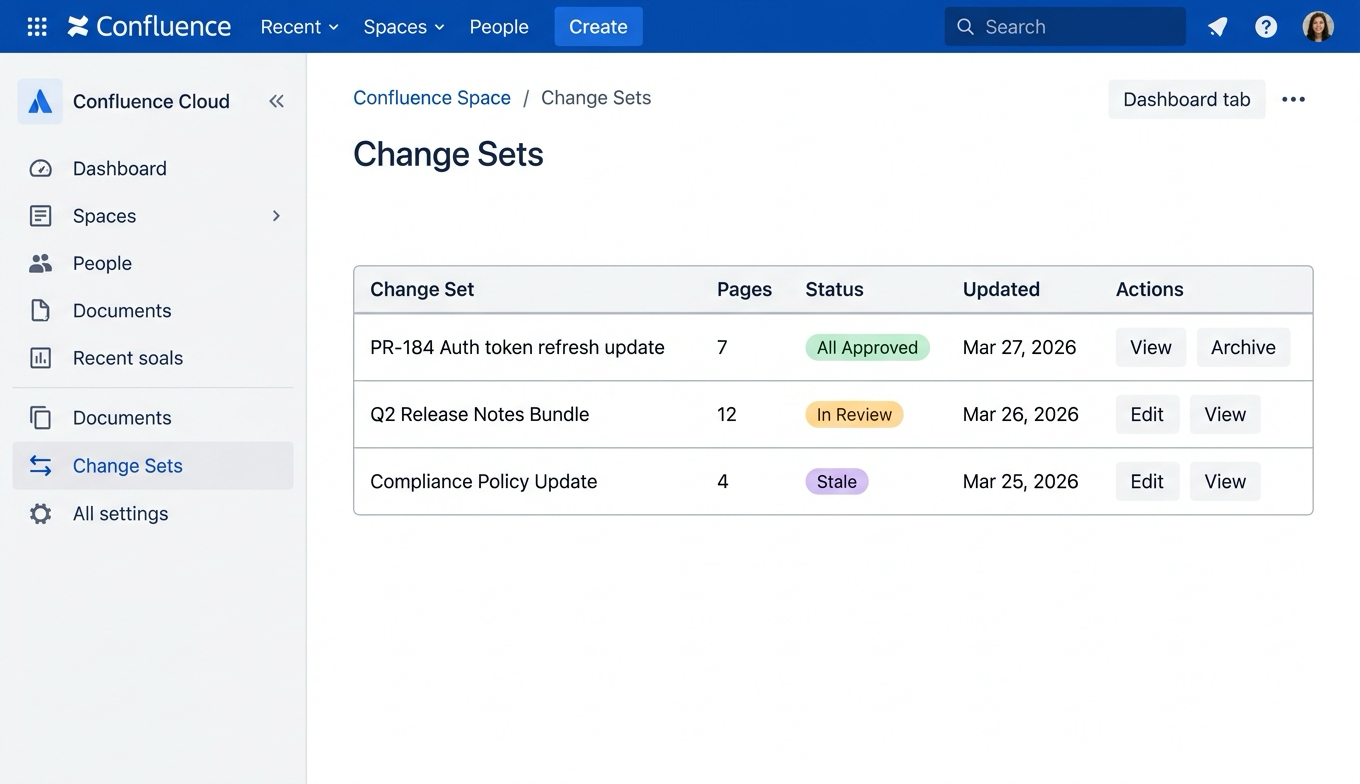
Task: Select People in the top navigation
Action: pyautogui.click(x=499, y=27)
